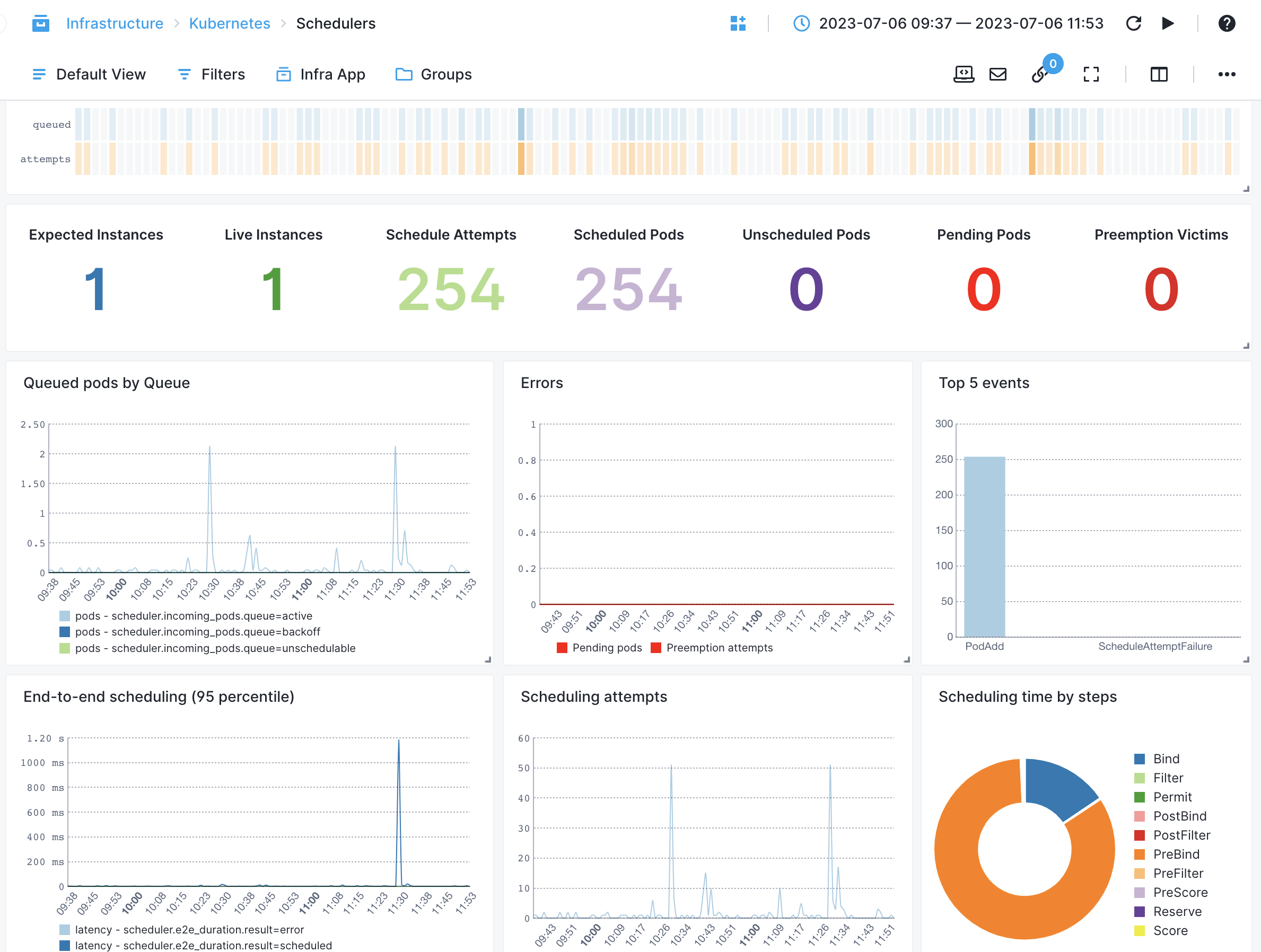This screenshot has height=952, width=1261.
Task: Click the Scheduling attempts chart title
Action: point(593,697)
